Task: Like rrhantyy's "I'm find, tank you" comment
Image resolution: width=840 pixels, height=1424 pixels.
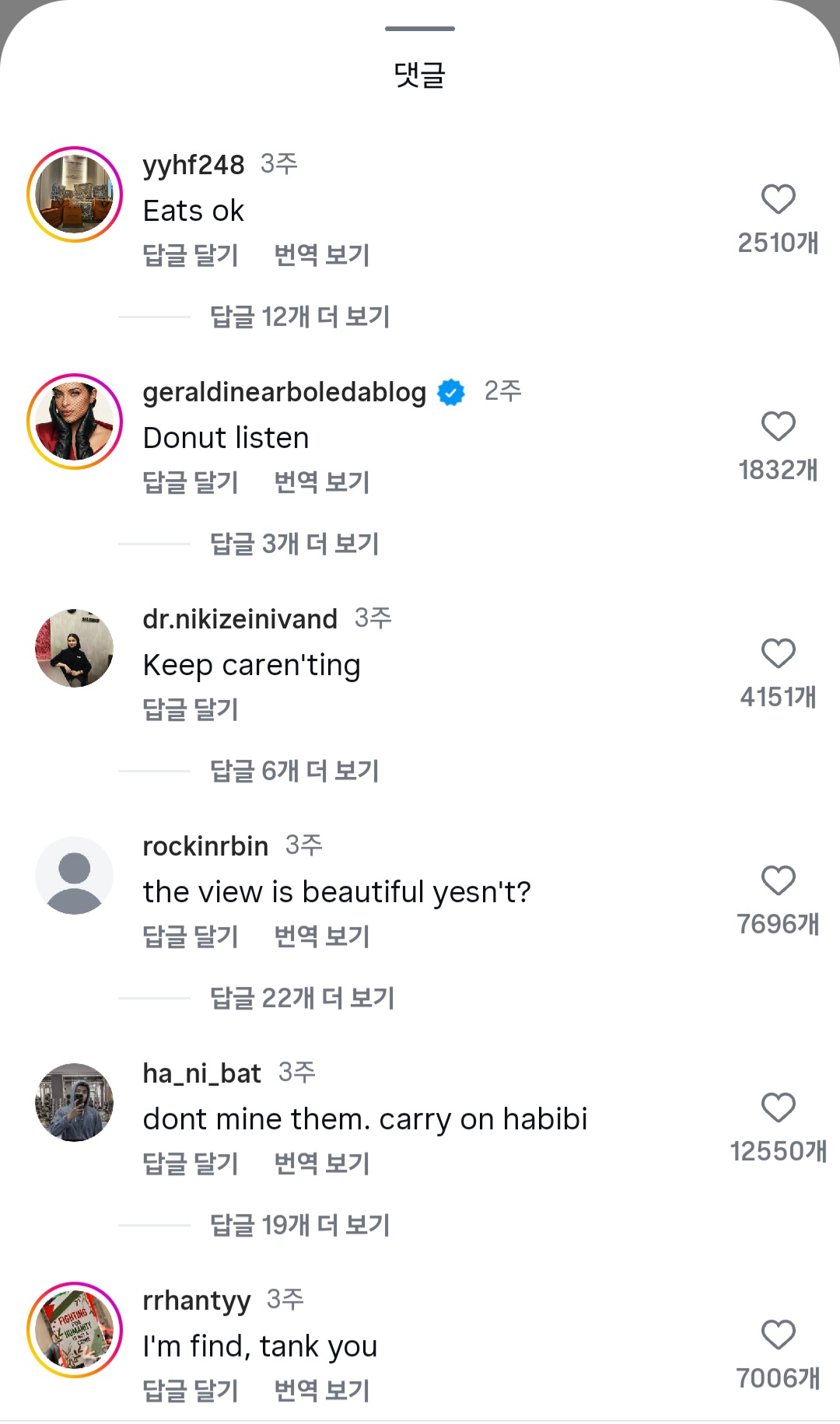Action: coord(778,1335)
